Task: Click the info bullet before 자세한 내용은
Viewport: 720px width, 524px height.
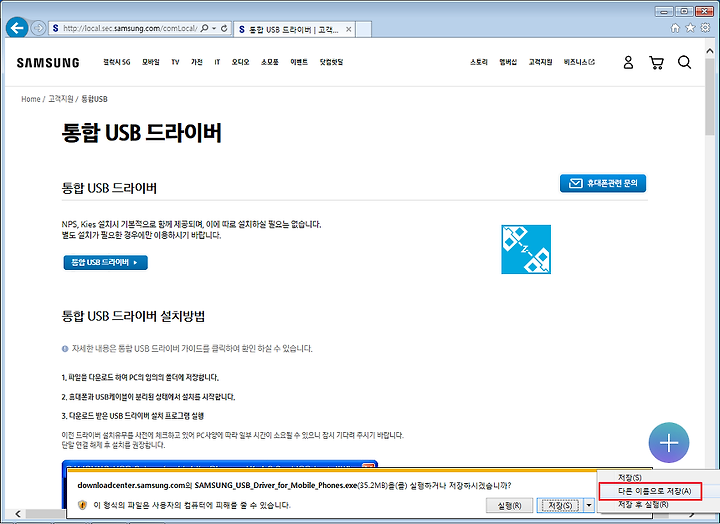Action: click(x=65, y=349)
